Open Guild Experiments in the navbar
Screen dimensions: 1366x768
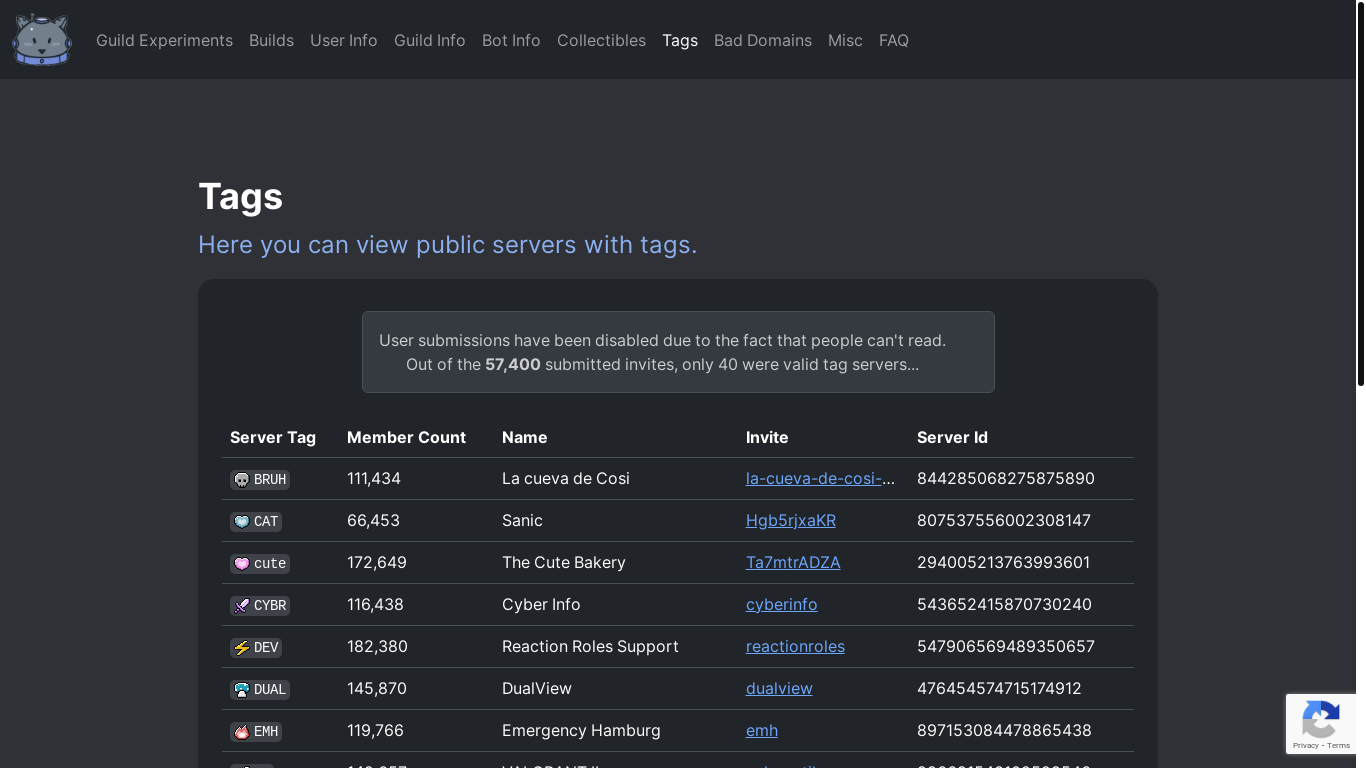pyautogui.click(x=164, y=40)
